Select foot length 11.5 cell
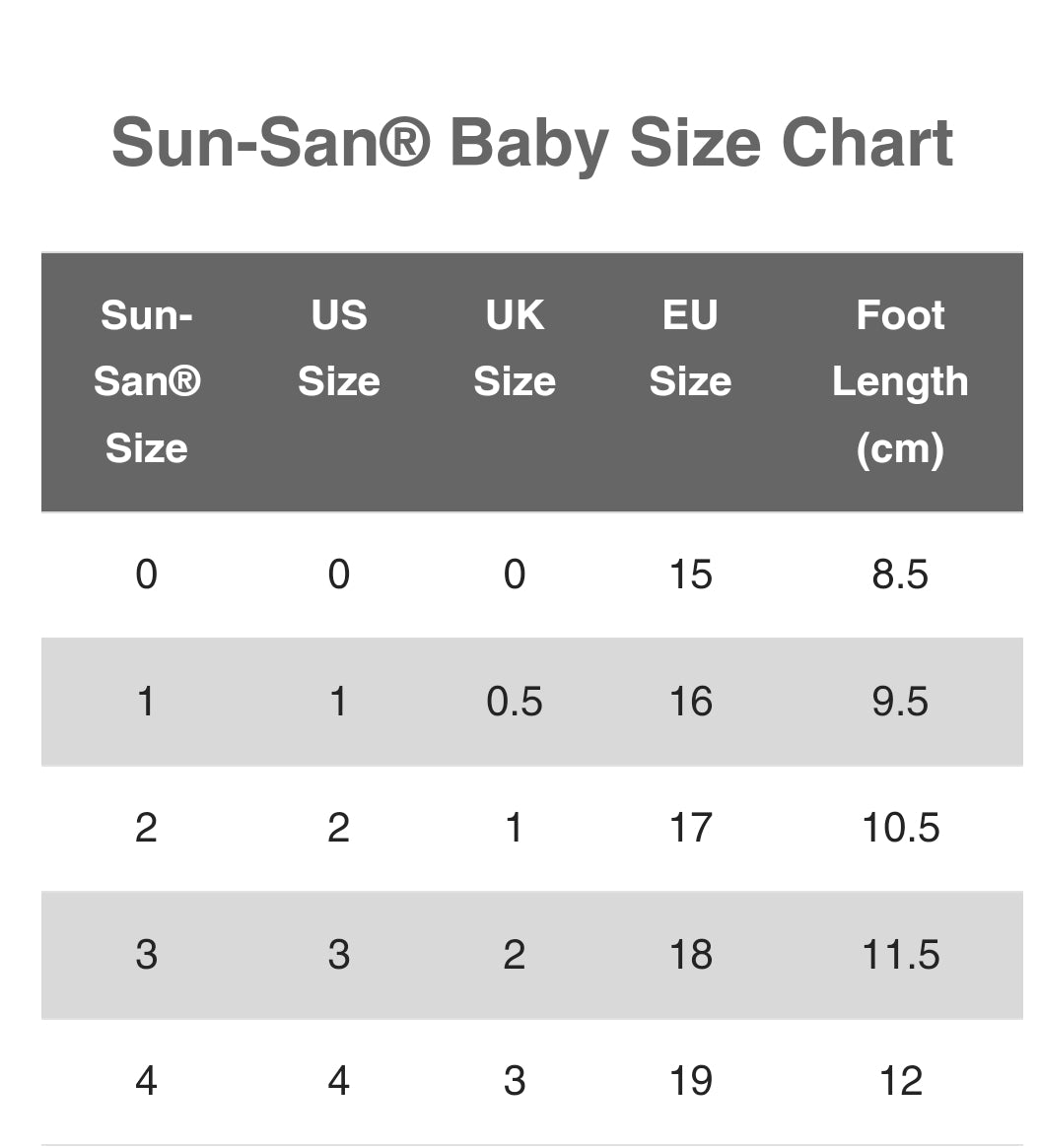The image size is (1039, 1148). [x=900, y=955]
